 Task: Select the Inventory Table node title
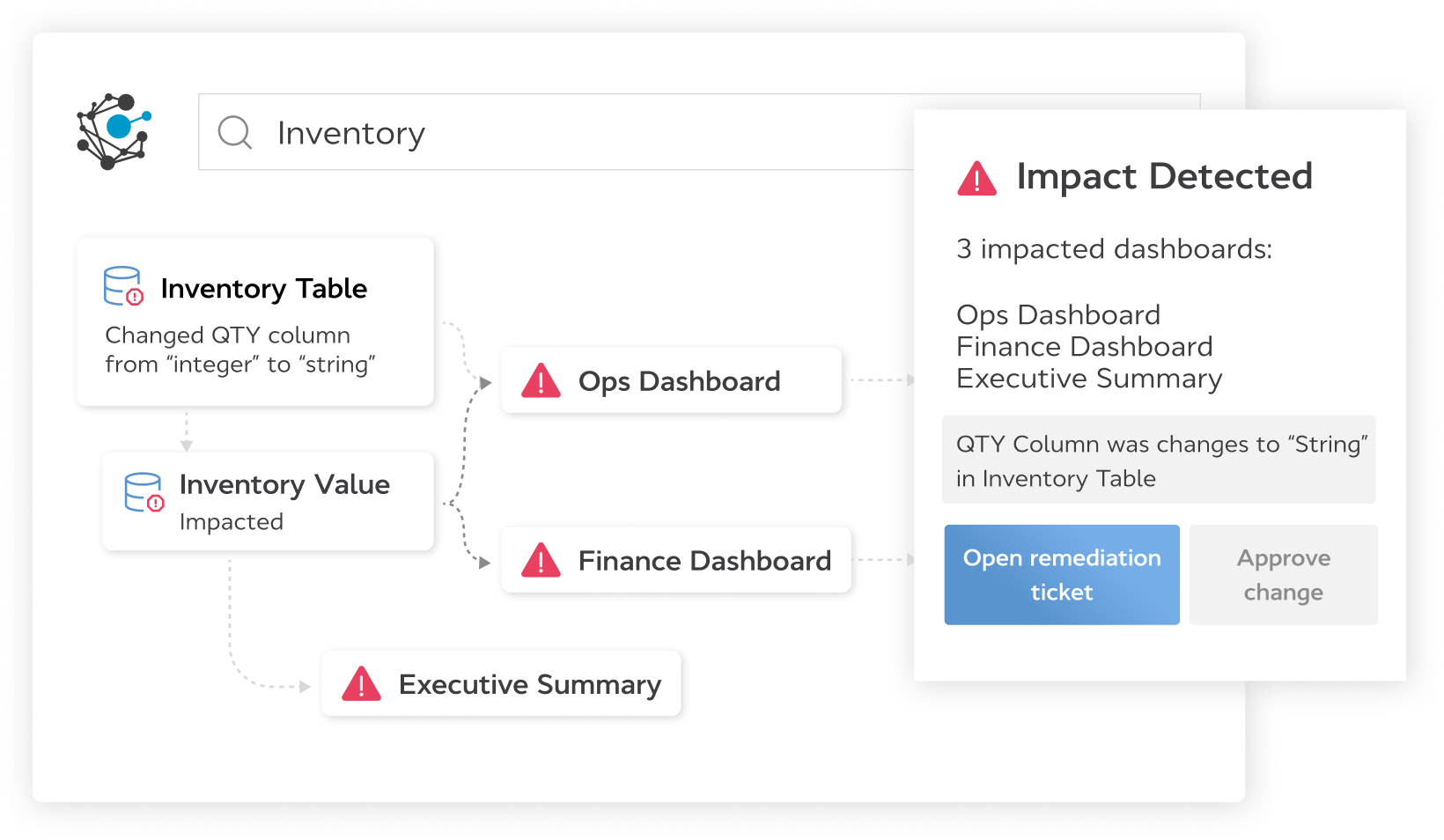coord(263,289)
